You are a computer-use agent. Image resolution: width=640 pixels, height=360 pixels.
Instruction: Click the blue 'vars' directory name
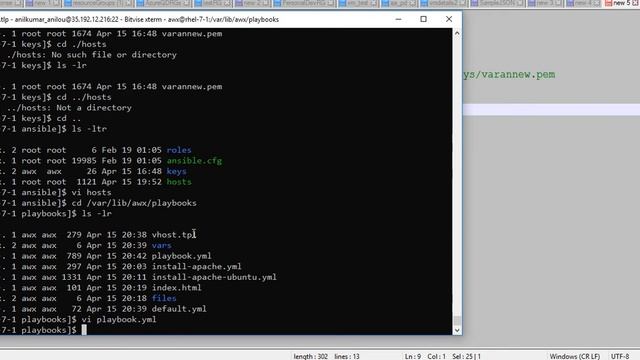(x=162, y=245)
